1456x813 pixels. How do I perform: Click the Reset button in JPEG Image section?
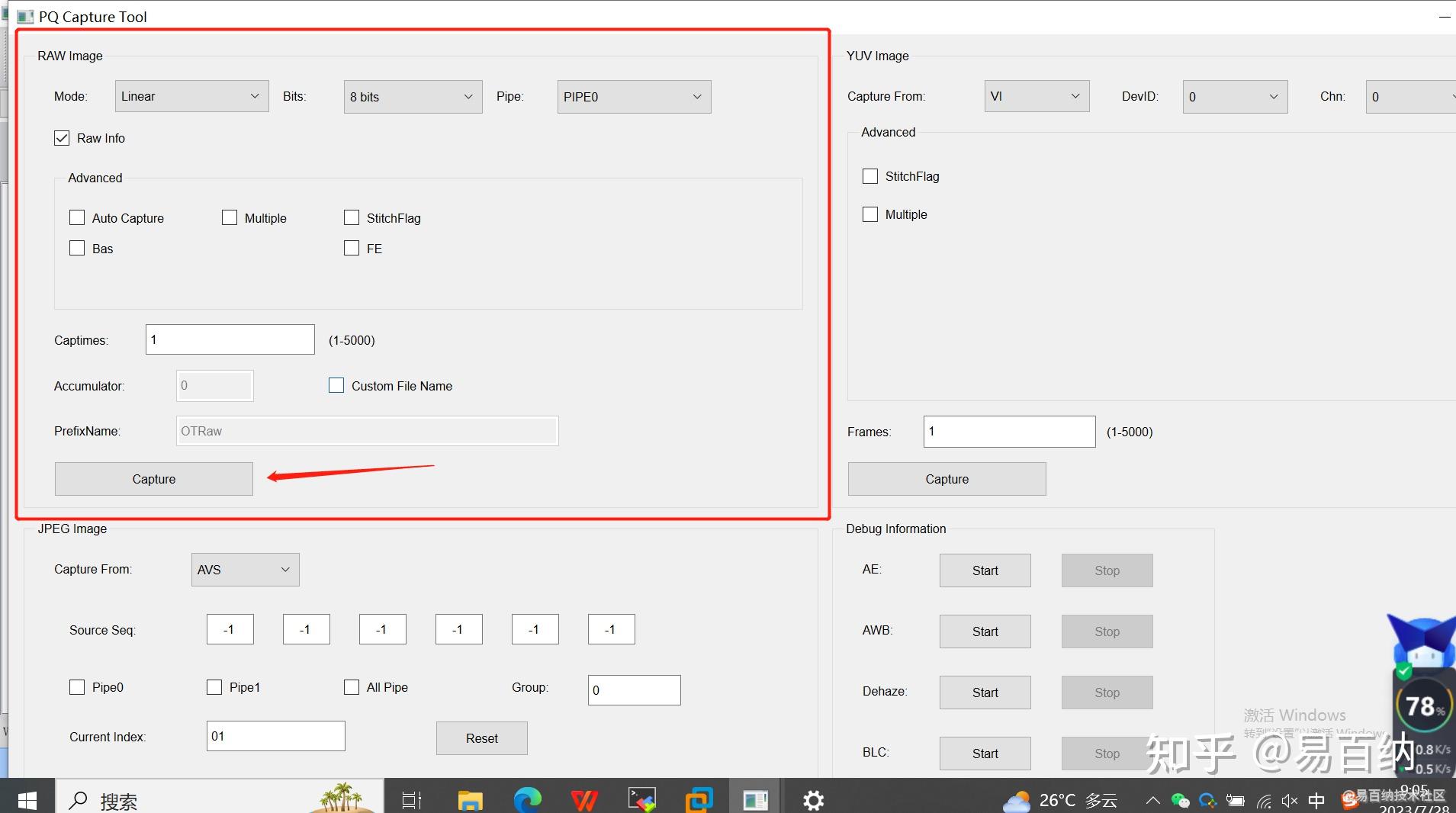click(481, 737)
